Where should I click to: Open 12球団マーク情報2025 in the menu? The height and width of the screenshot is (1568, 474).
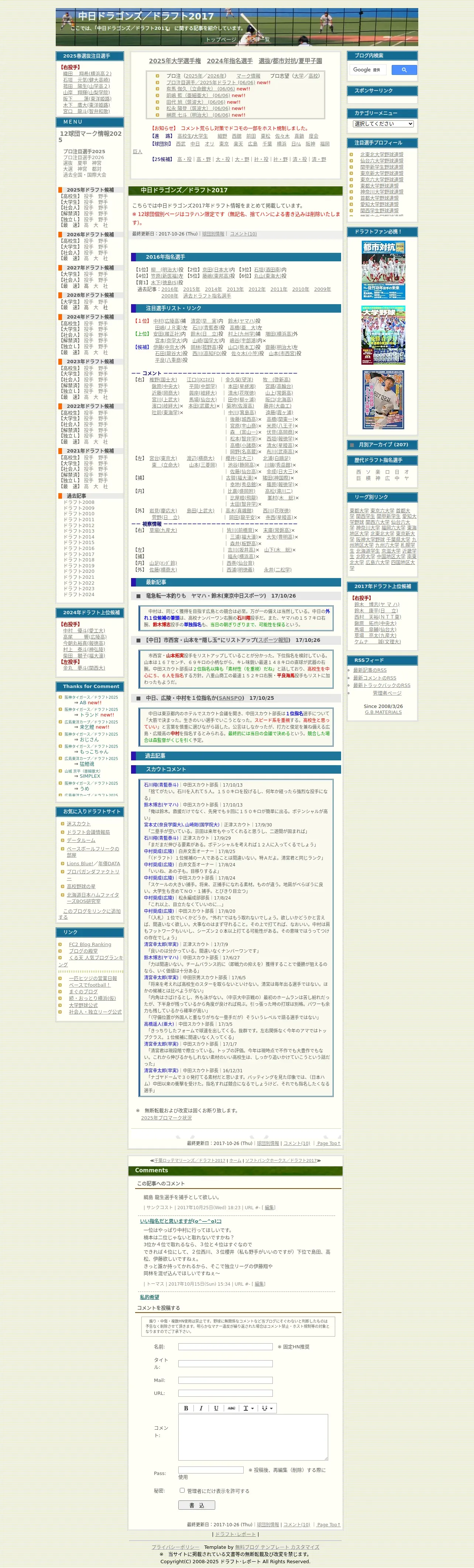pyautogui.click(x=91, y=136)
